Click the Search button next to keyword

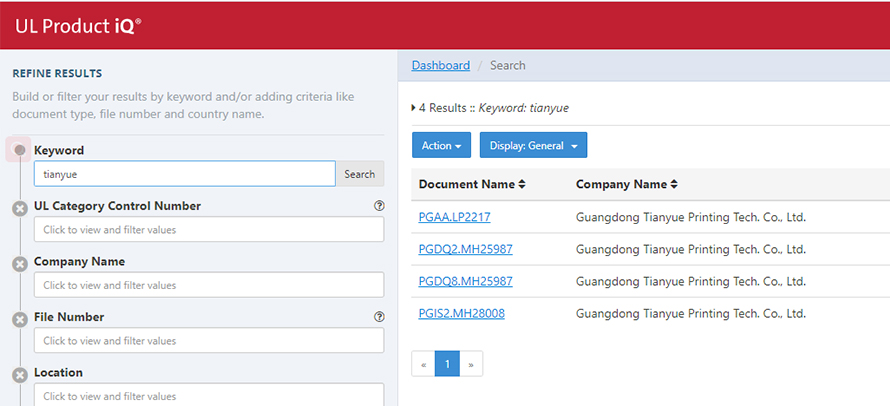pyautogui.click(x=359, y=174)
